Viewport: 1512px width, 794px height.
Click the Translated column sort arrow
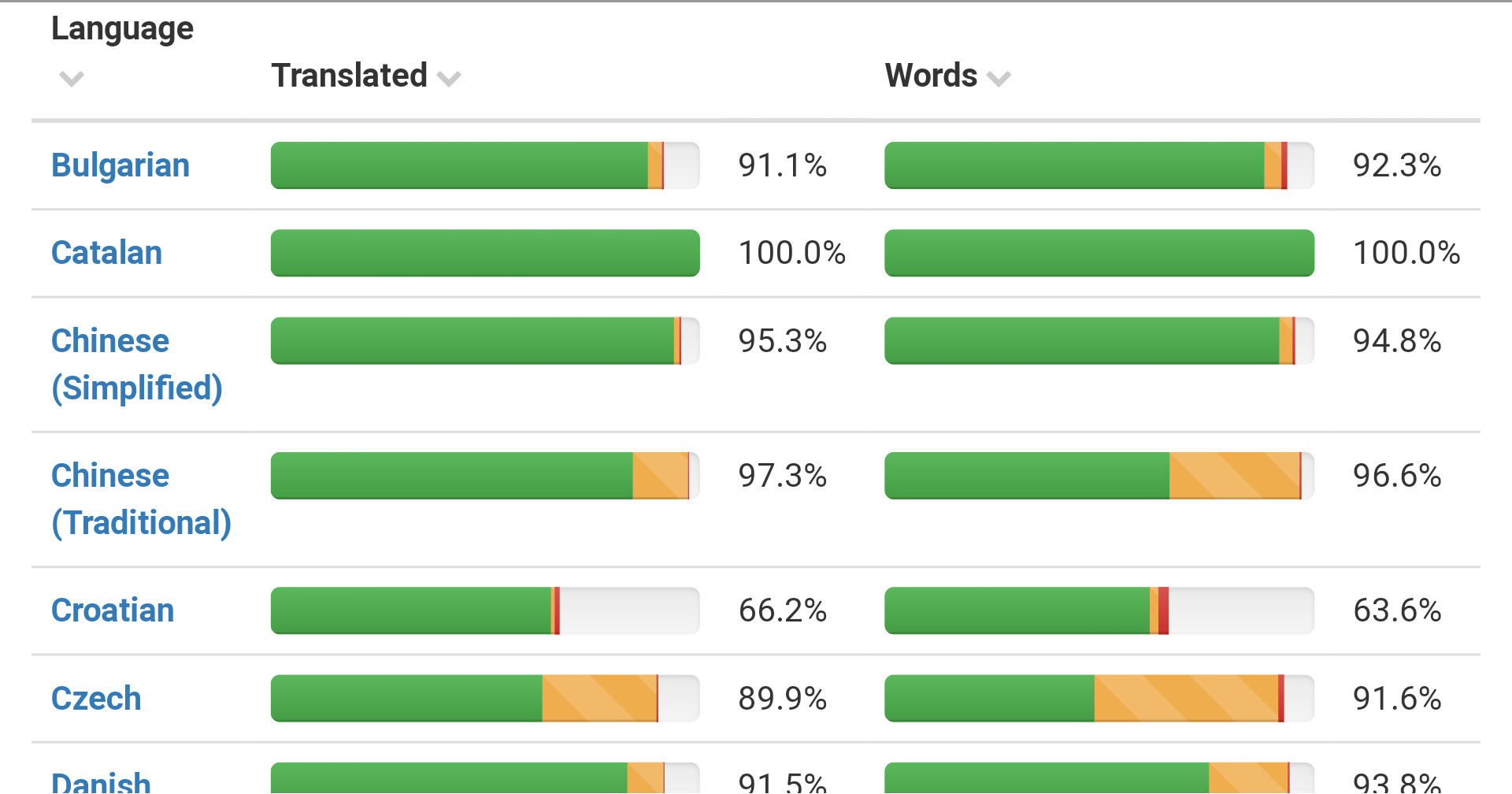(x=449, y=78)
